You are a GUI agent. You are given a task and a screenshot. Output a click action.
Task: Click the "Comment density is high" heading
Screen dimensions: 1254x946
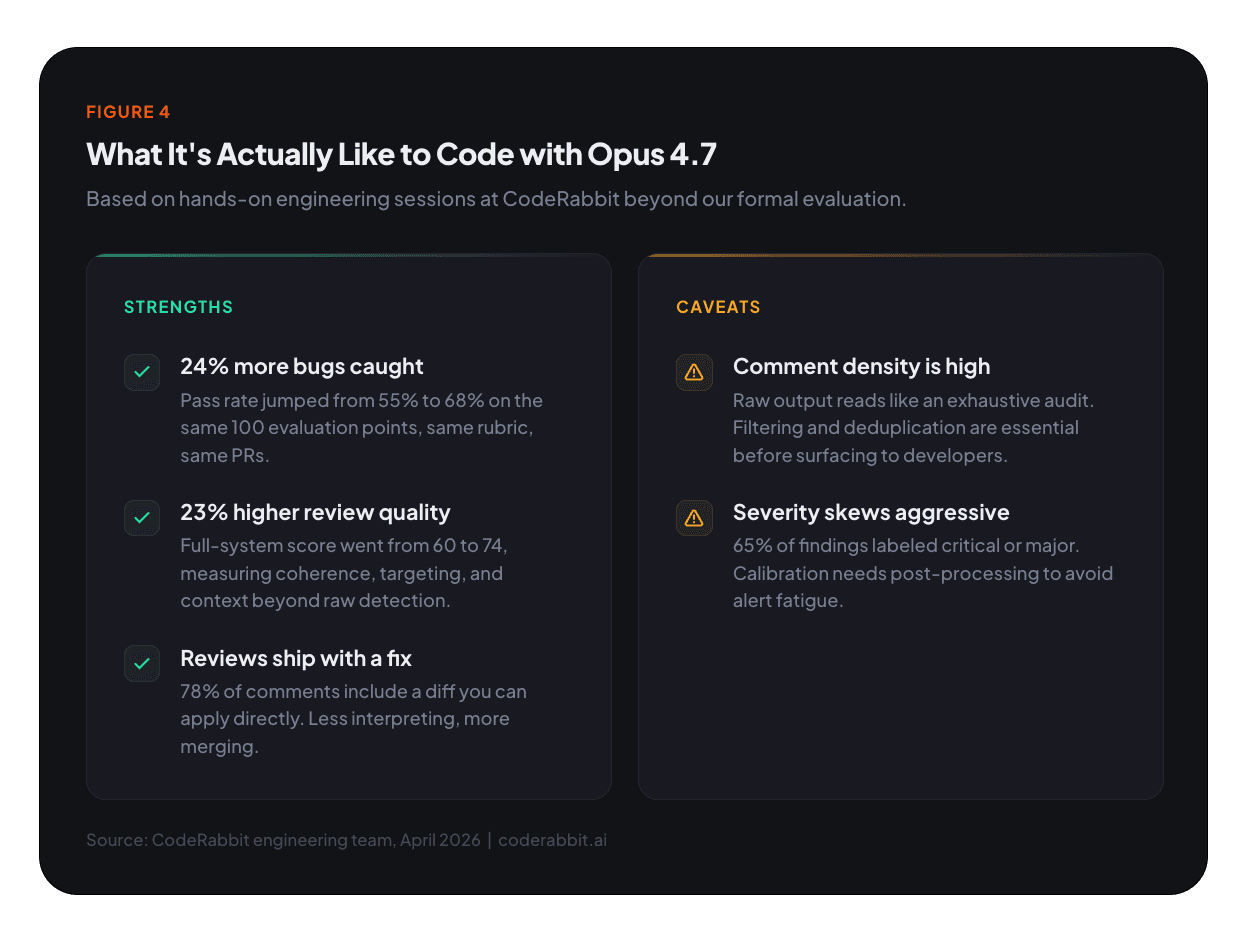861,366
